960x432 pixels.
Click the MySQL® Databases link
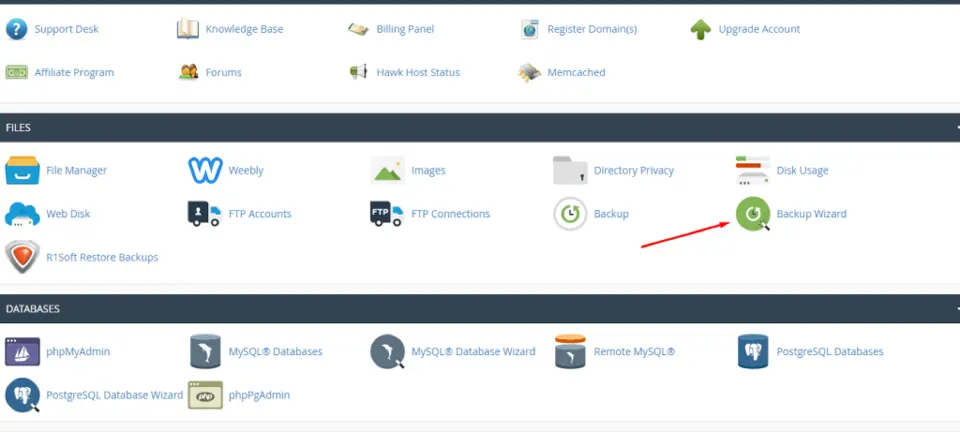click(276, 352)
